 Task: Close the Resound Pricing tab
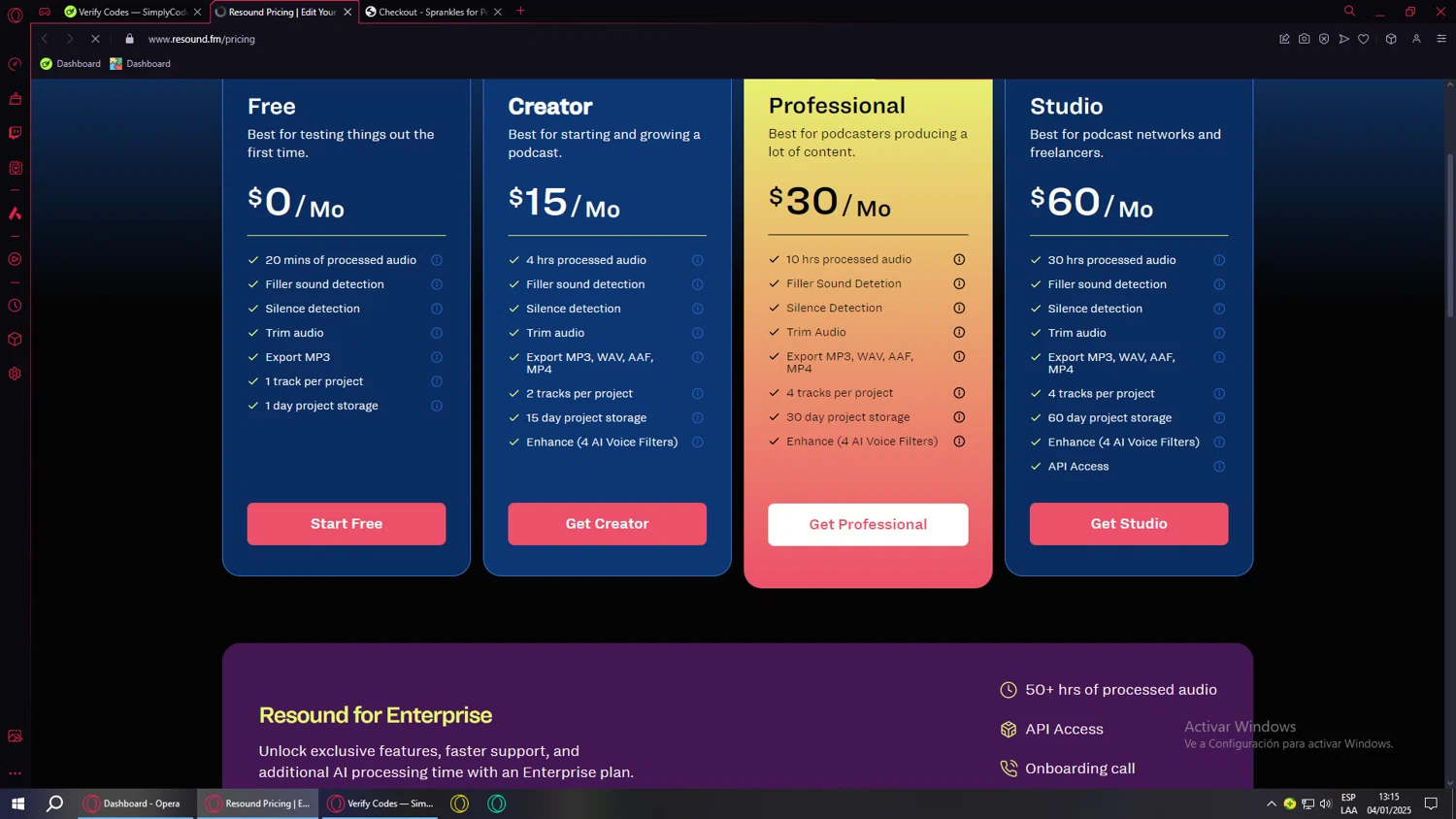[x=347, y=12]
